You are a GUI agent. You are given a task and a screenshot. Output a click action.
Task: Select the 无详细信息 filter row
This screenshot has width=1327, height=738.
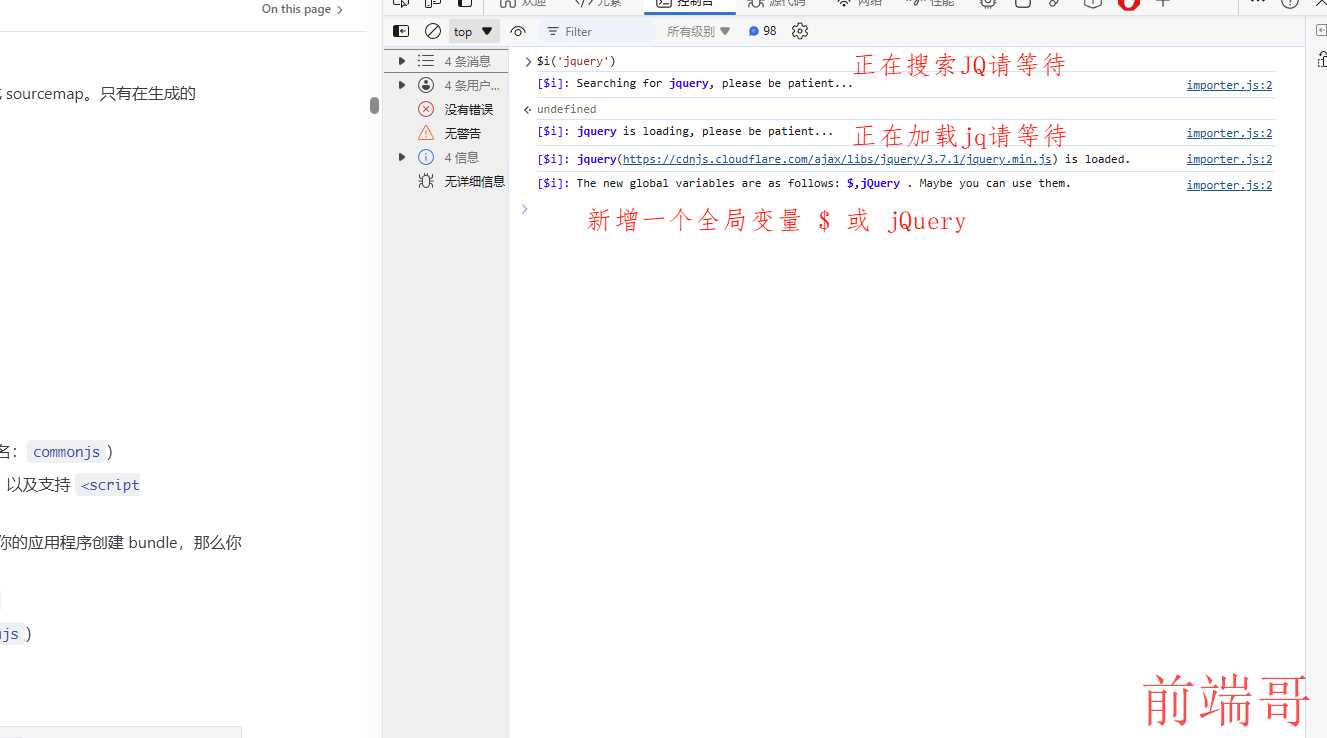[446, 181]
